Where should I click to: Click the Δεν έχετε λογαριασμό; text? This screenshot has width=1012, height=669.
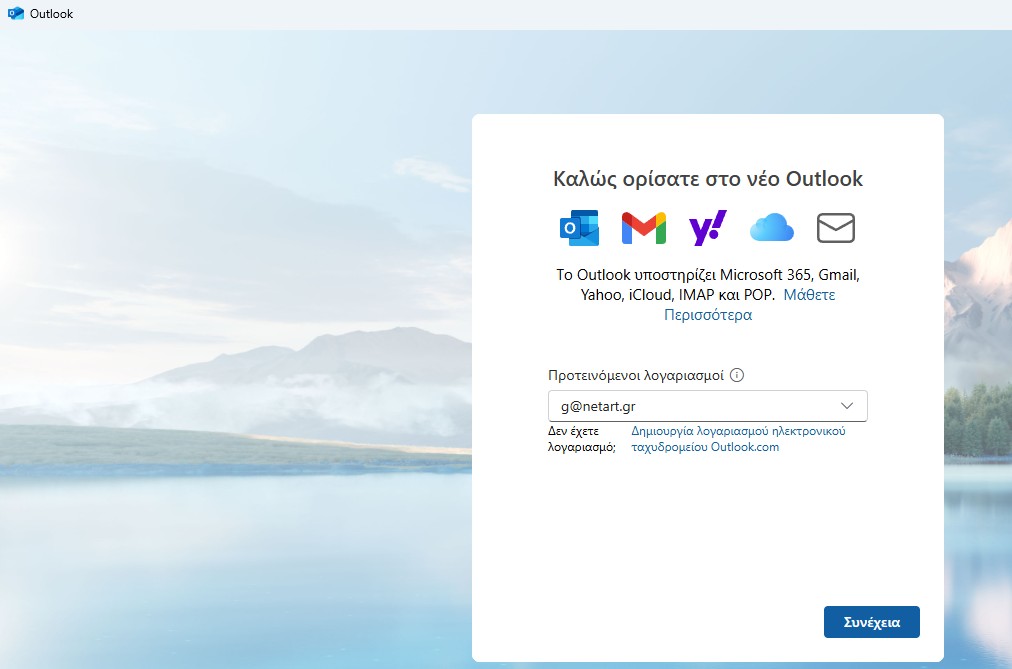tap(582, 439)
